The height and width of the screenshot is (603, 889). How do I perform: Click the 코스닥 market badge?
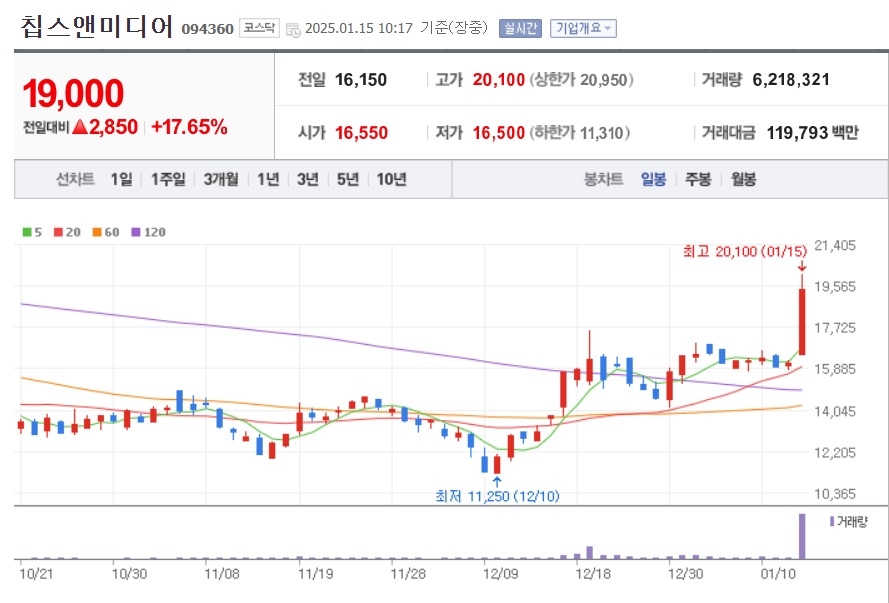(x=259, y=28)
